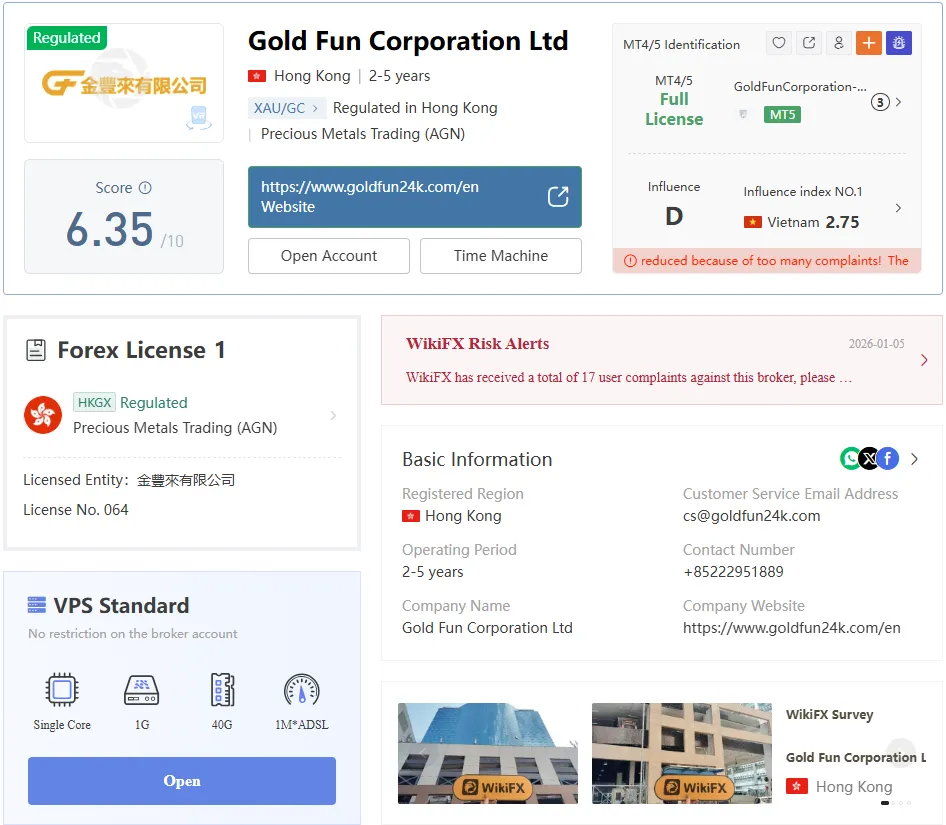Click the reduced because of complaints banner
The width and height of the screenshot is (946, 825).
tap(767, 261)
